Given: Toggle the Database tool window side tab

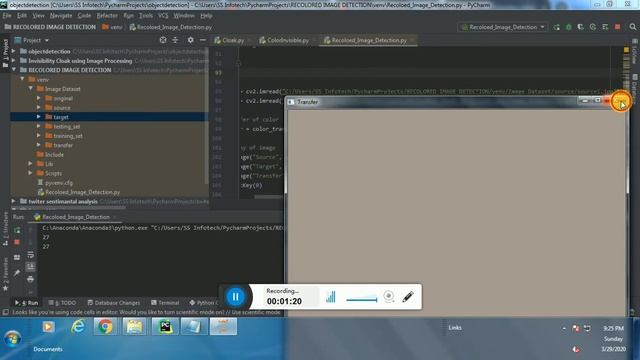Looking at the screenshot, I should coord(634,89).
